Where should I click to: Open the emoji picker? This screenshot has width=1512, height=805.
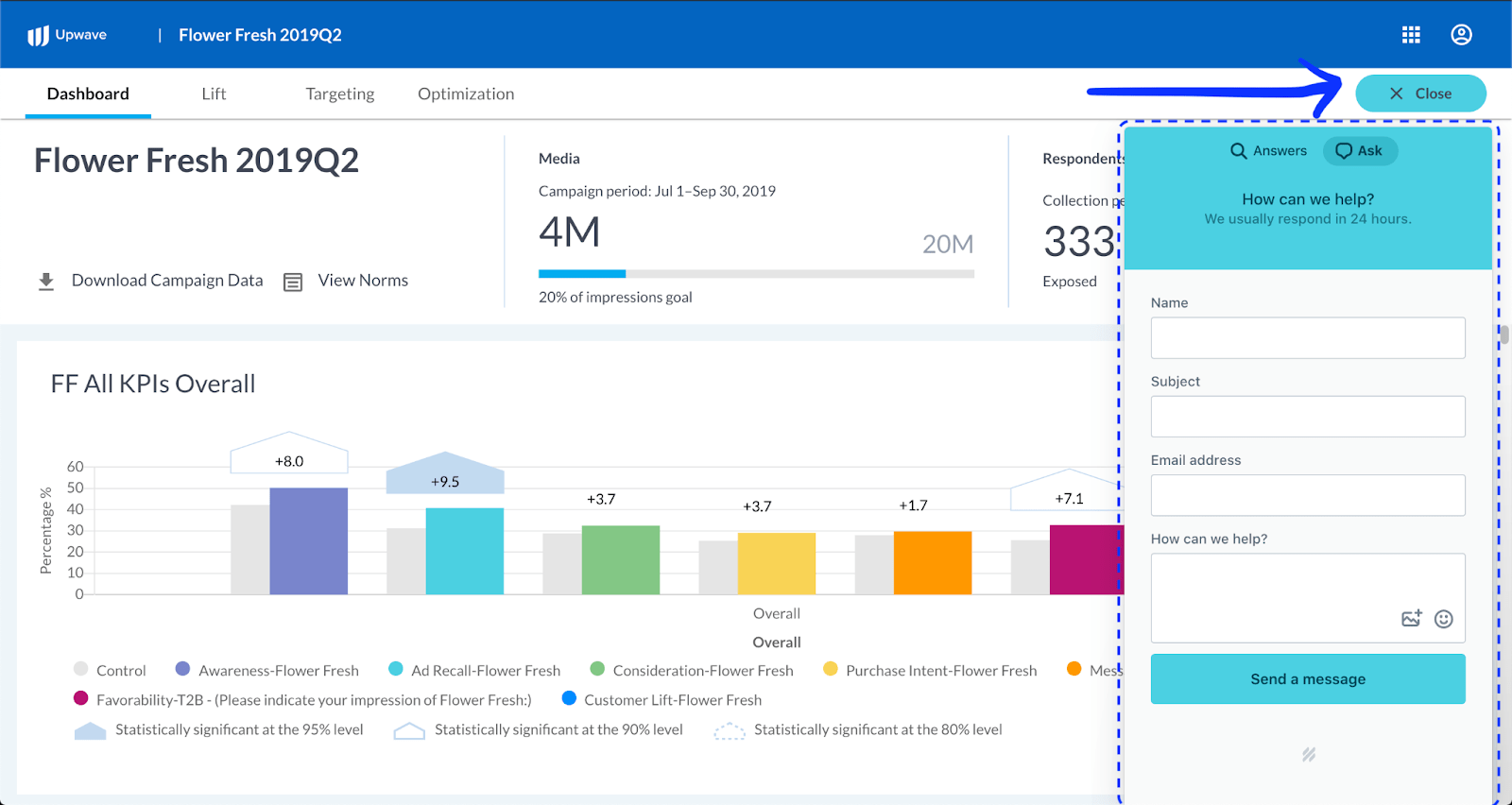pyautogui.click(x=1444, y=619)
